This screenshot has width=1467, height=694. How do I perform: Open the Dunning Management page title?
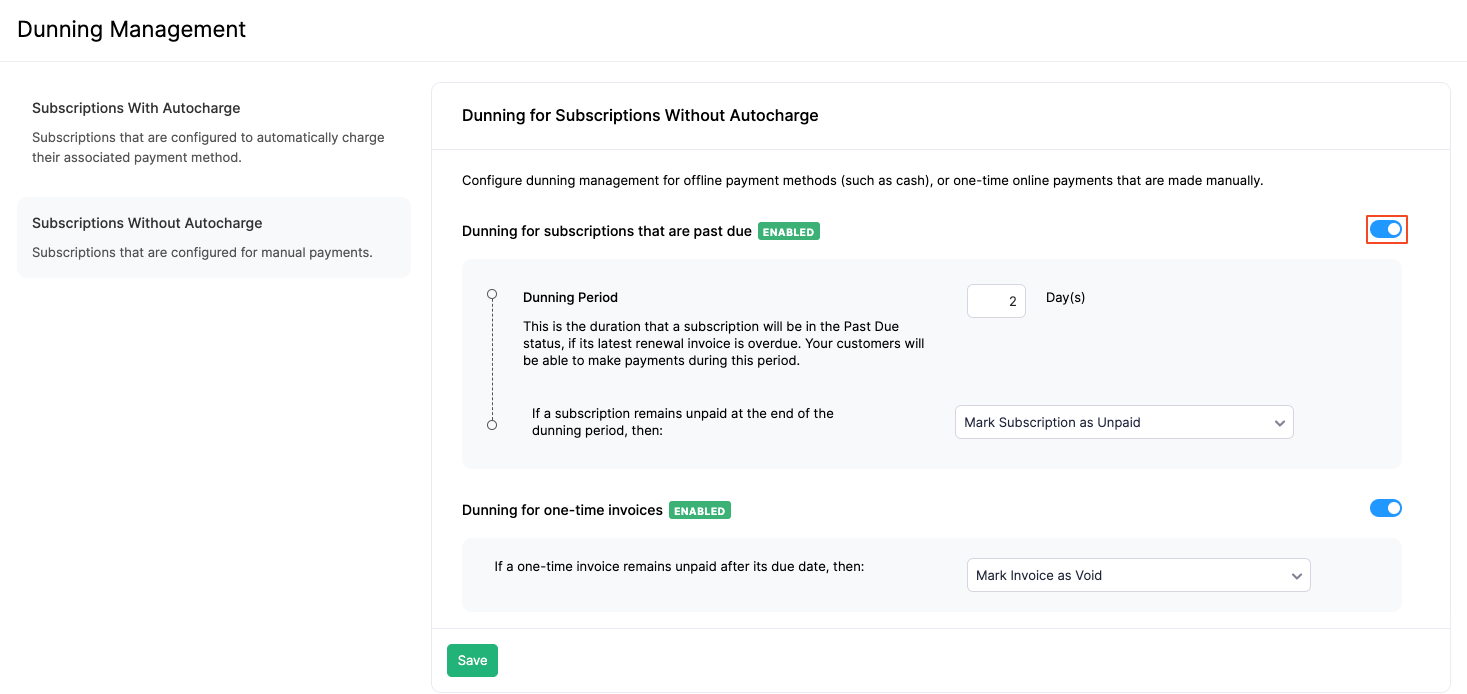pyautogui.click(x=131, y=29)
